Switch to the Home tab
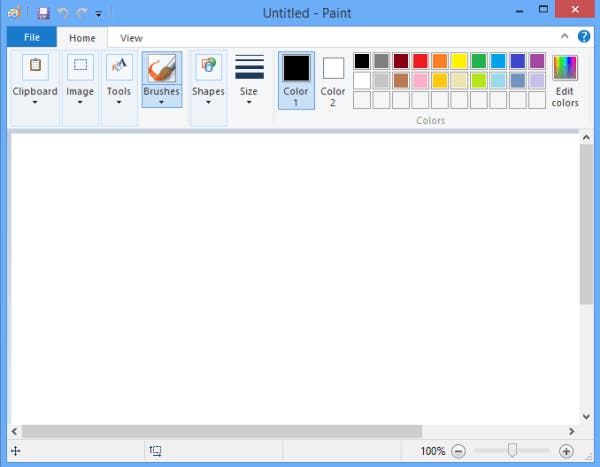This screenshot has width=600, height=467. pyautogui.click(x=82, y=38)
